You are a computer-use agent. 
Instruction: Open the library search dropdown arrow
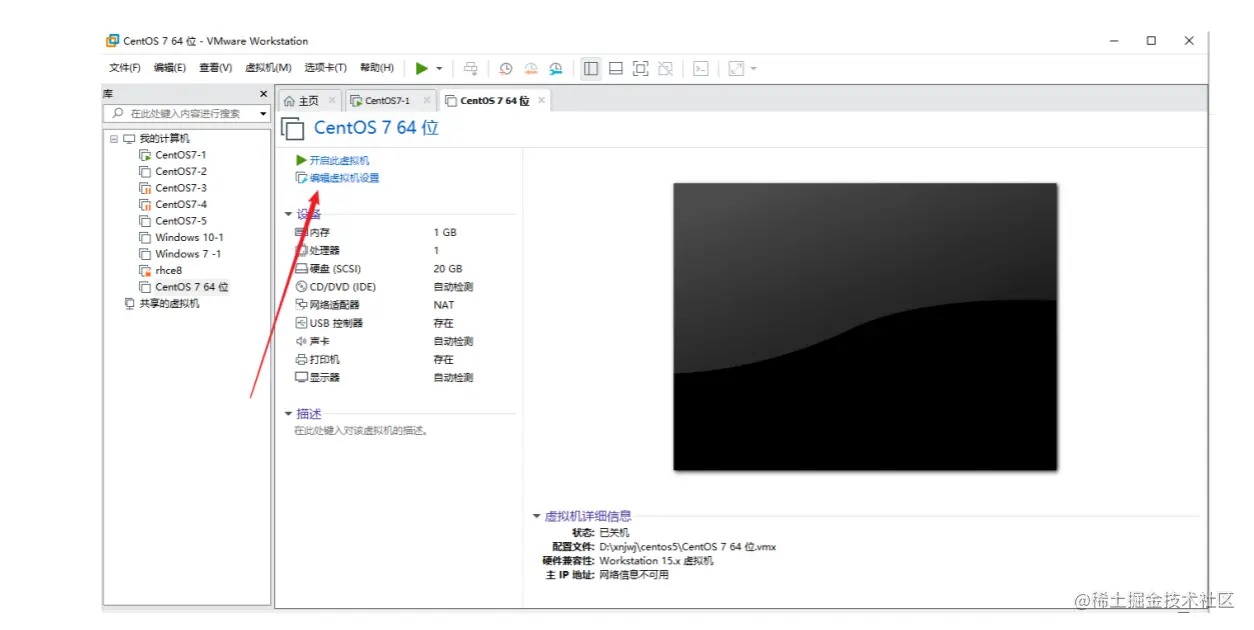tap(264, 114)
